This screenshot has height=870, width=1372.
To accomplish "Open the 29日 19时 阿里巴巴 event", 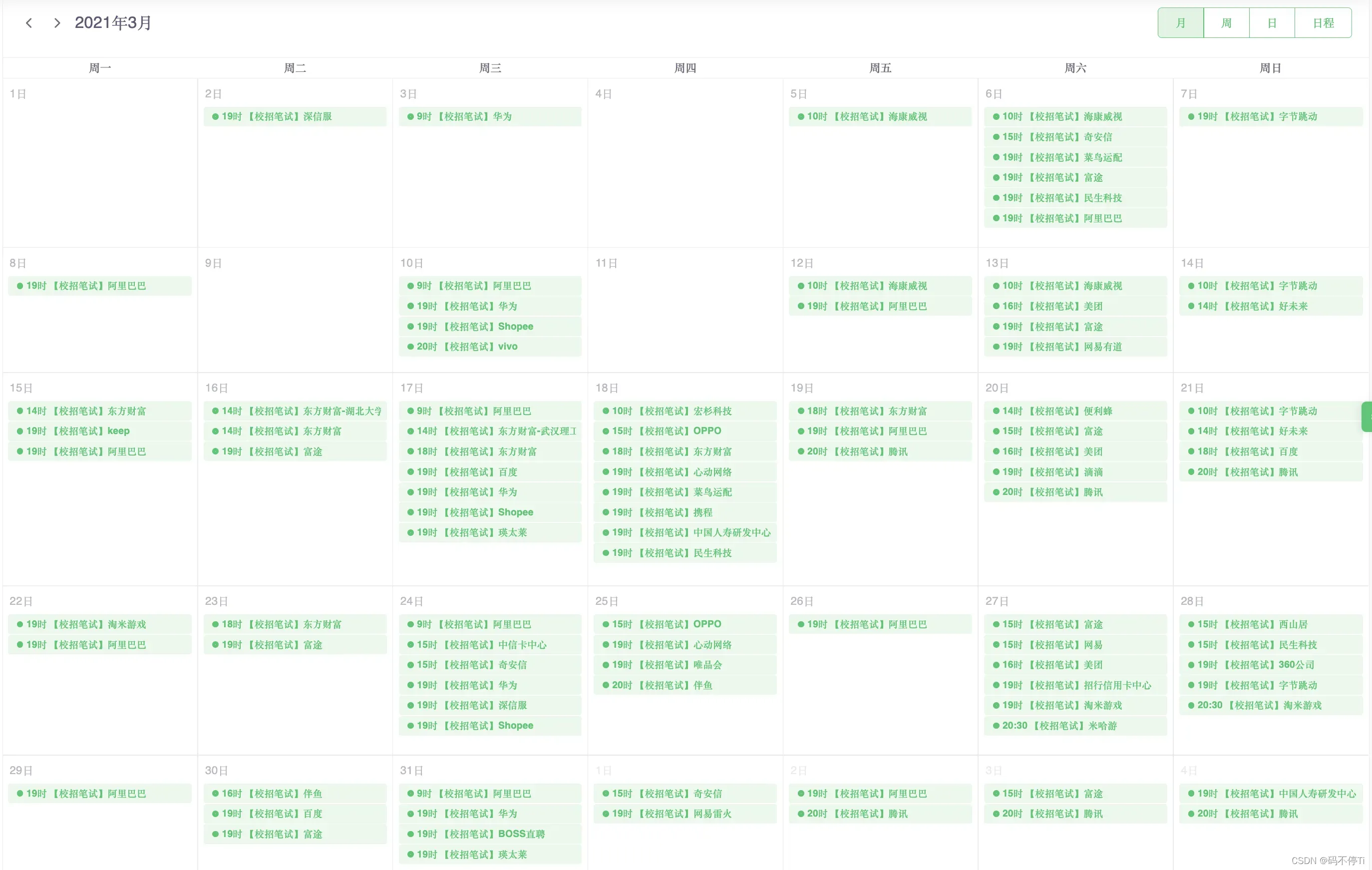I will [x=100, y=794].
